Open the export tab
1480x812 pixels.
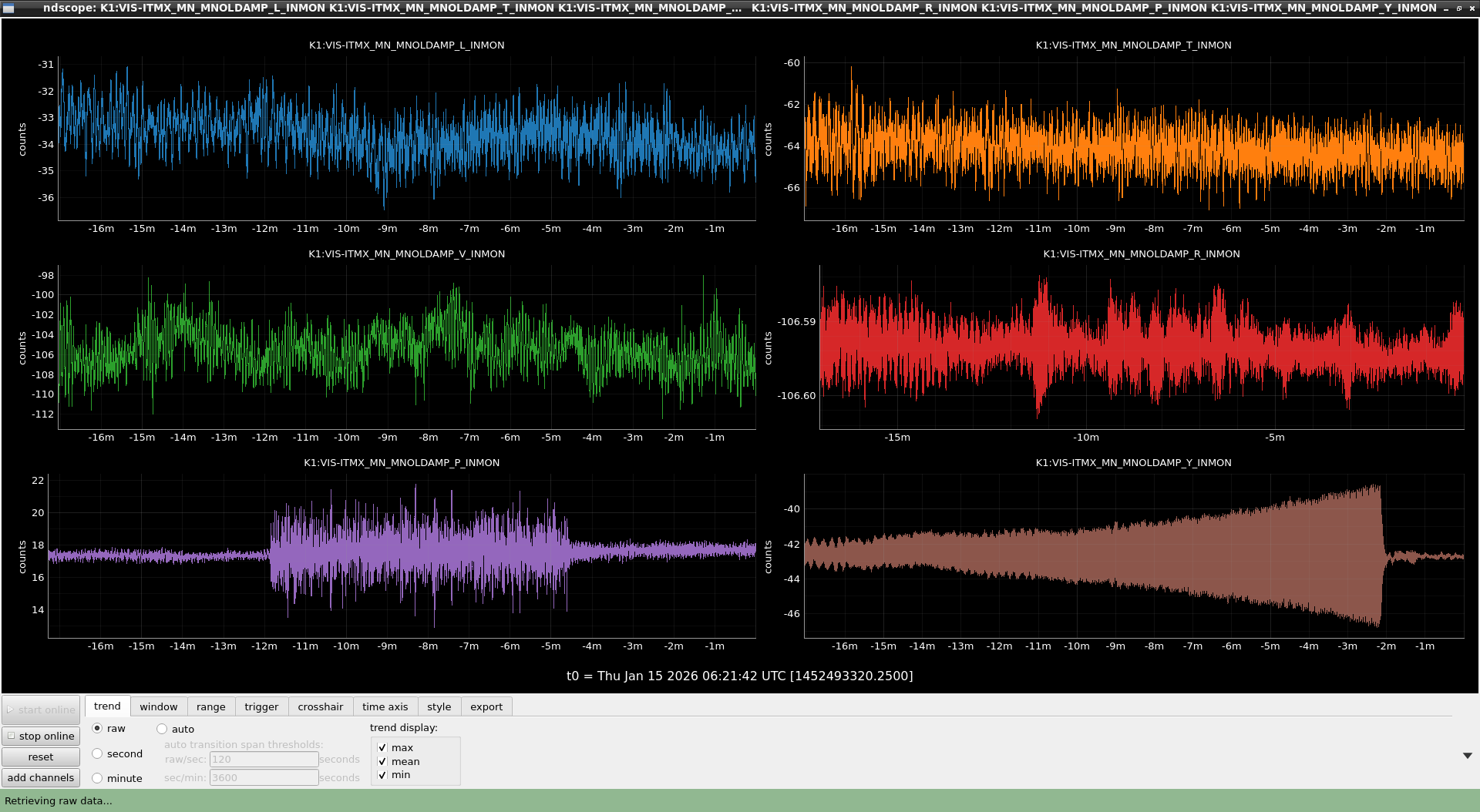click(486, 706)
